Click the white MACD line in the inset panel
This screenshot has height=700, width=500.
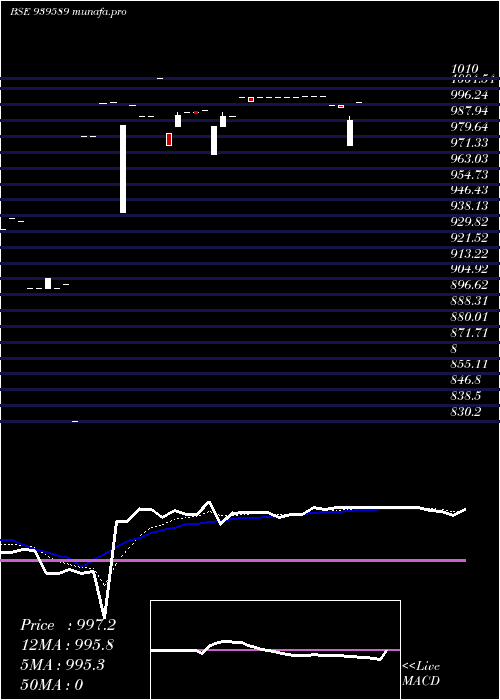tap(268, 650)
